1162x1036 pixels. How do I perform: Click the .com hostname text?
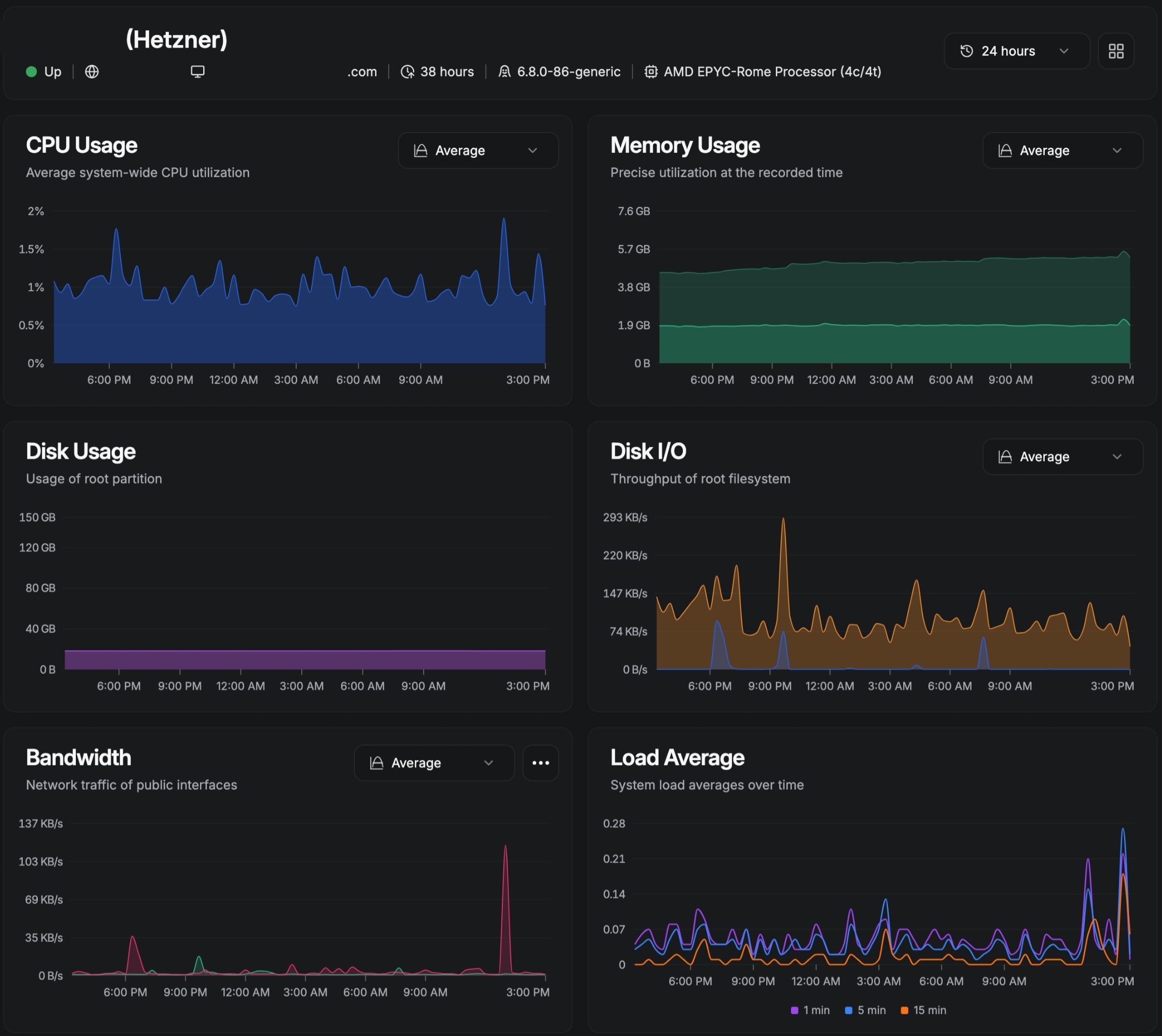[x=362, y=72]
